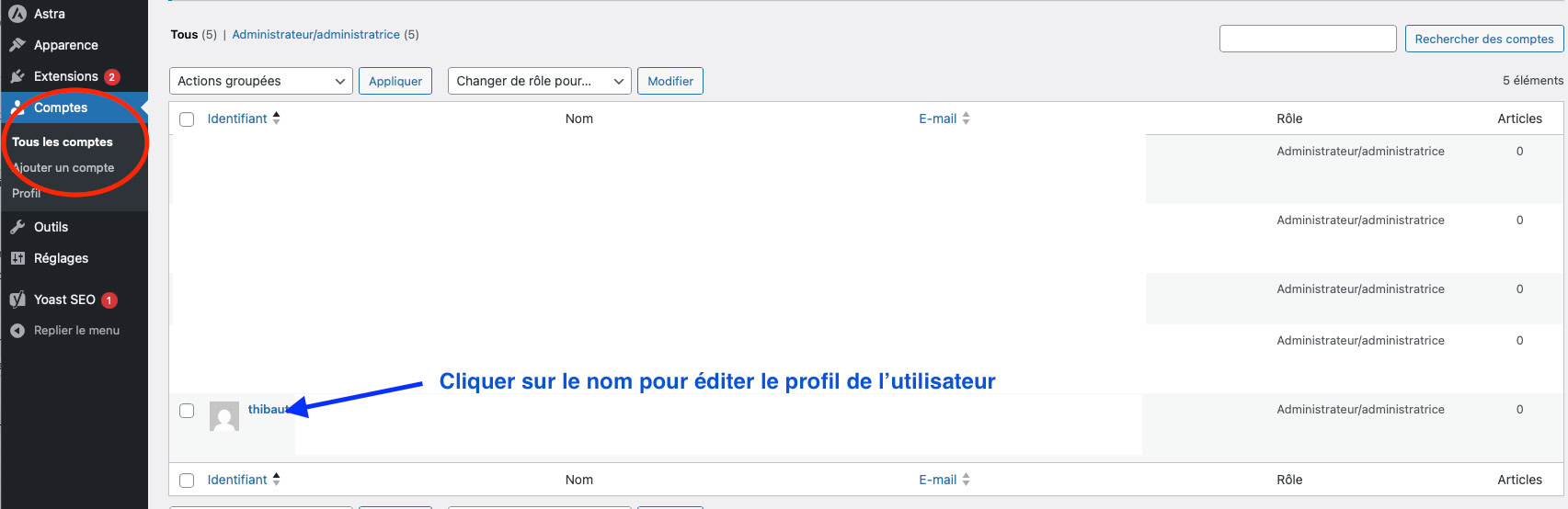Go to Profil in the Comptes submenu

pyautogui.click(x=27, y=194)
